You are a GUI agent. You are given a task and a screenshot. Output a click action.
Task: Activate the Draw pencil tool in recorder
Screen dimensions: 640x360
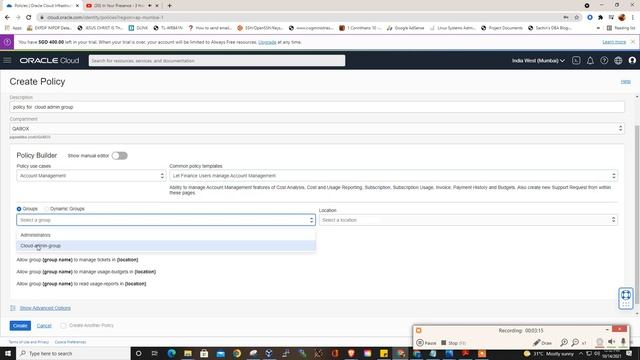pyautogui.click(x=542, y=343)
